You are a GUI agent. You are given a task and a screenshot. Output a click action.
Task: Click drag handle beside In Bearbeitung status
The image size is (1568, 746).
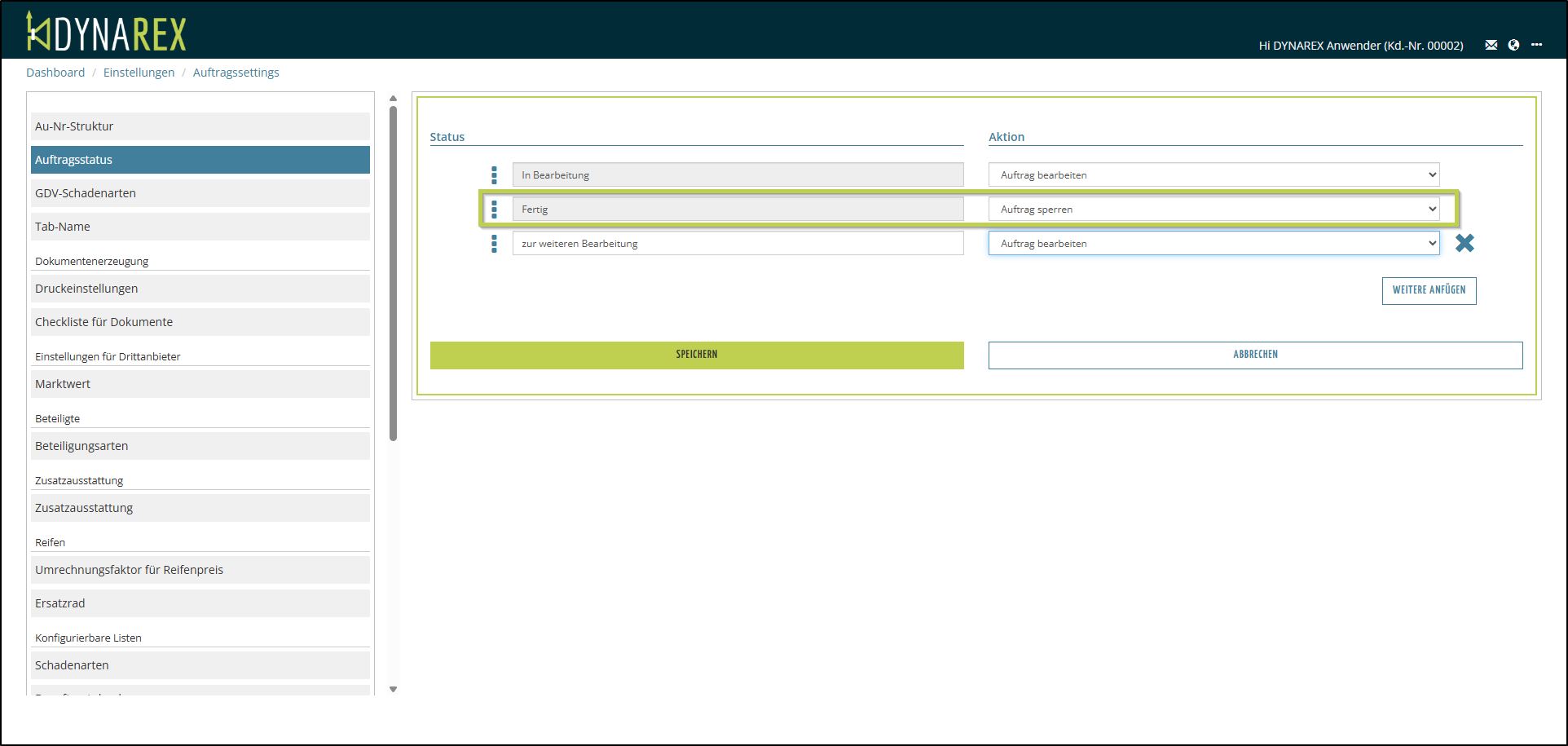[494, 175]
